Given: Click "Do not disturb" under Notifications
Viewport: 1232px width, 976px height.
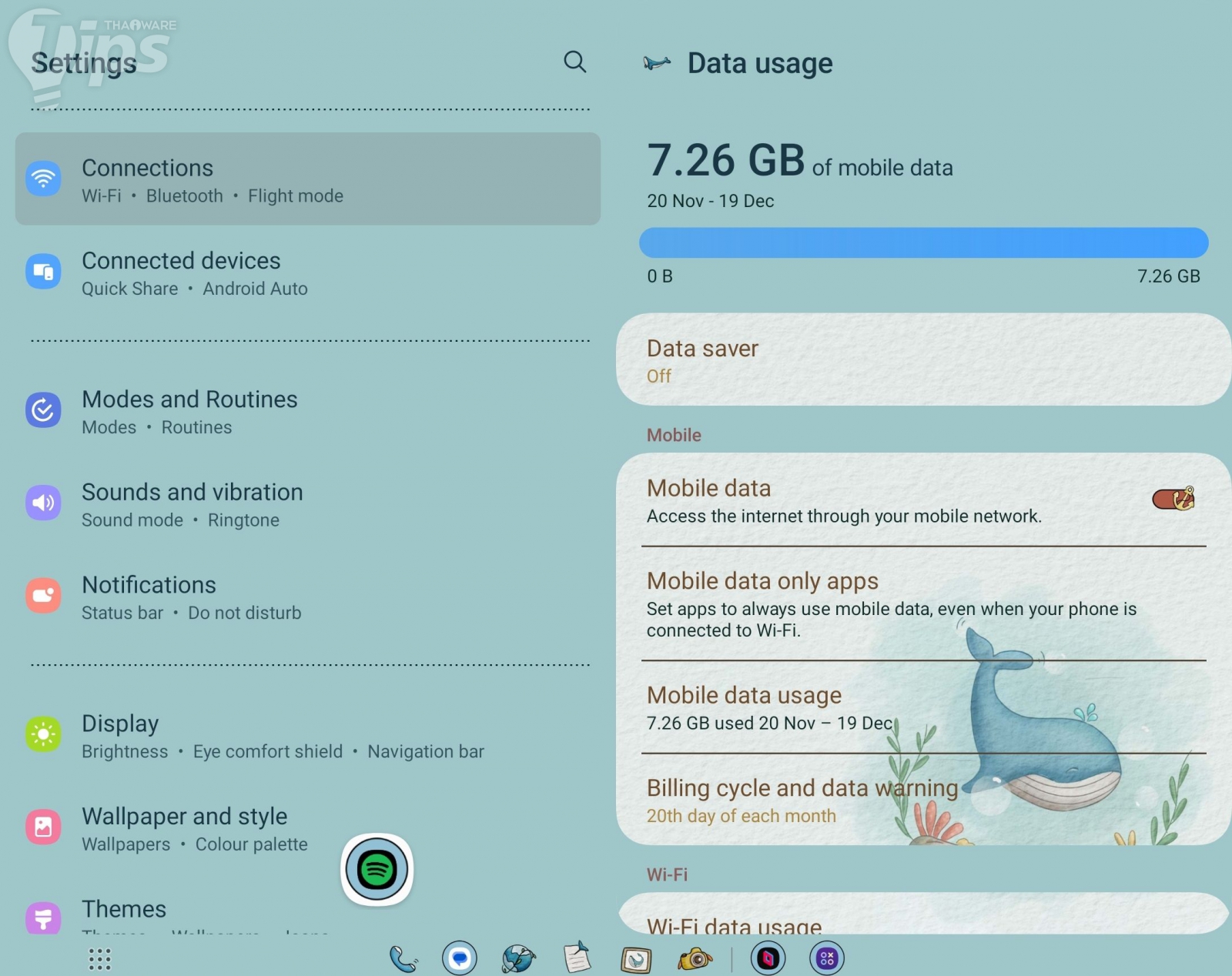Looking at the screenshot, I should [245, 613].
